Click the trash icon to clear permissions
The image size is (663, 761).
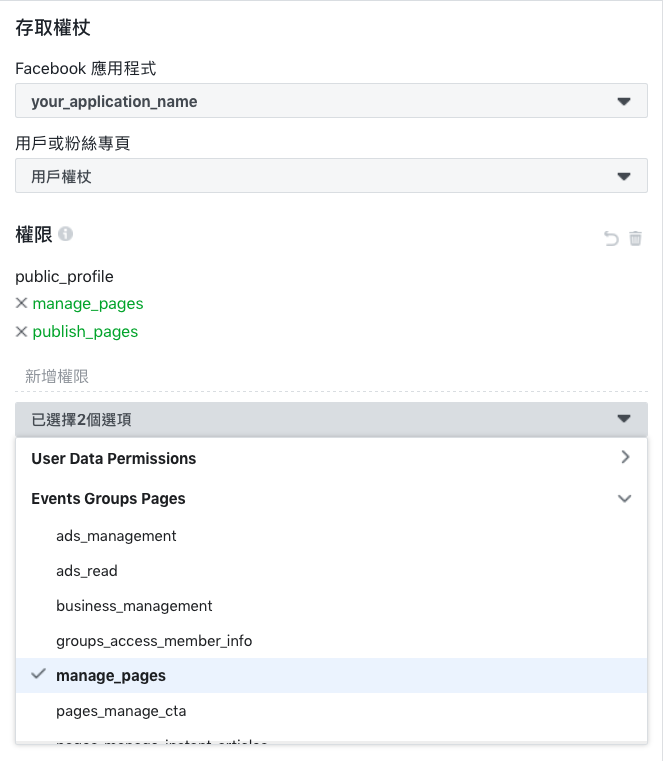coord(635,238)
